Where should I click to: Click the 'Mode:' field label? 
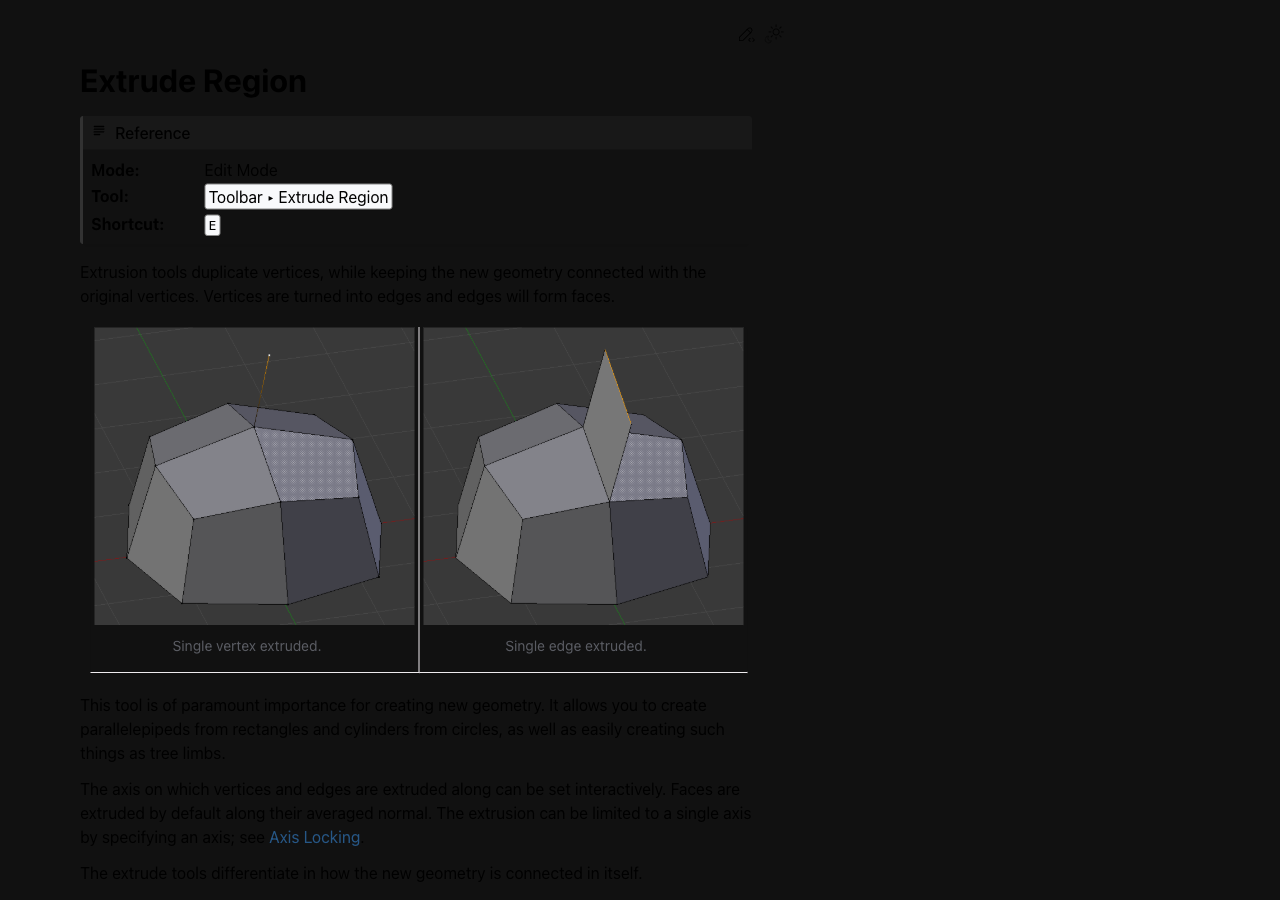tap(115, 170)
